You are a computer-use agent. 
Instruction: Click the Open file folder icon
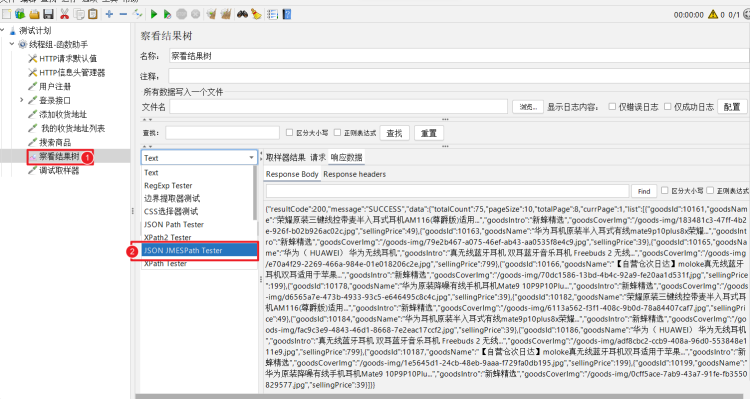(x=34, y=14)
